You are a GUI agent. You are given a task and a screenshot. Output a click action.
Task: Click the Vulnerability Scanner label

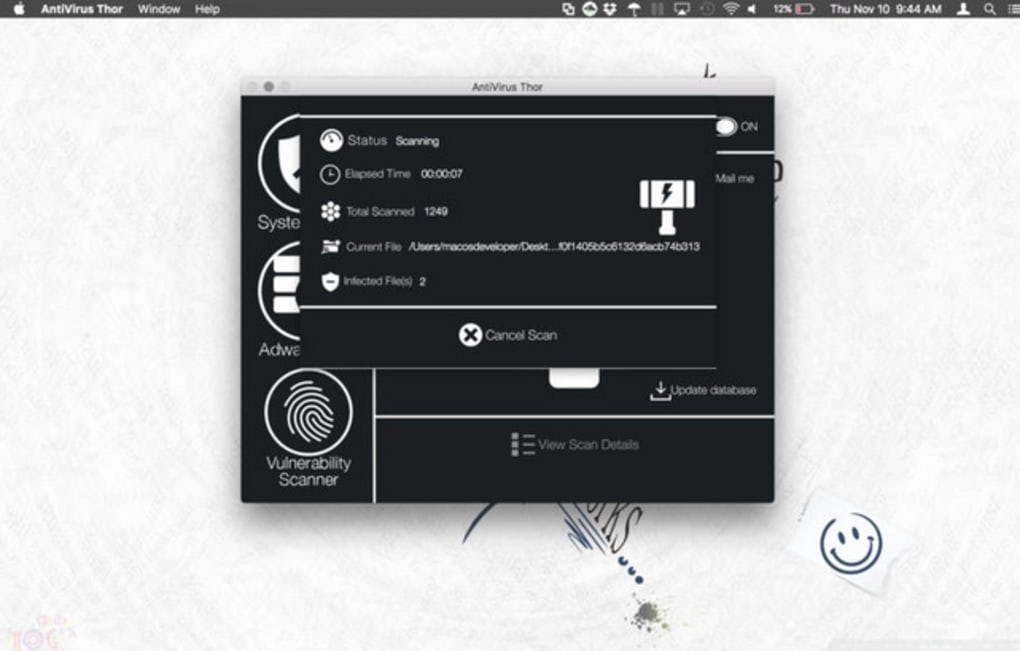tap(308, 472)
